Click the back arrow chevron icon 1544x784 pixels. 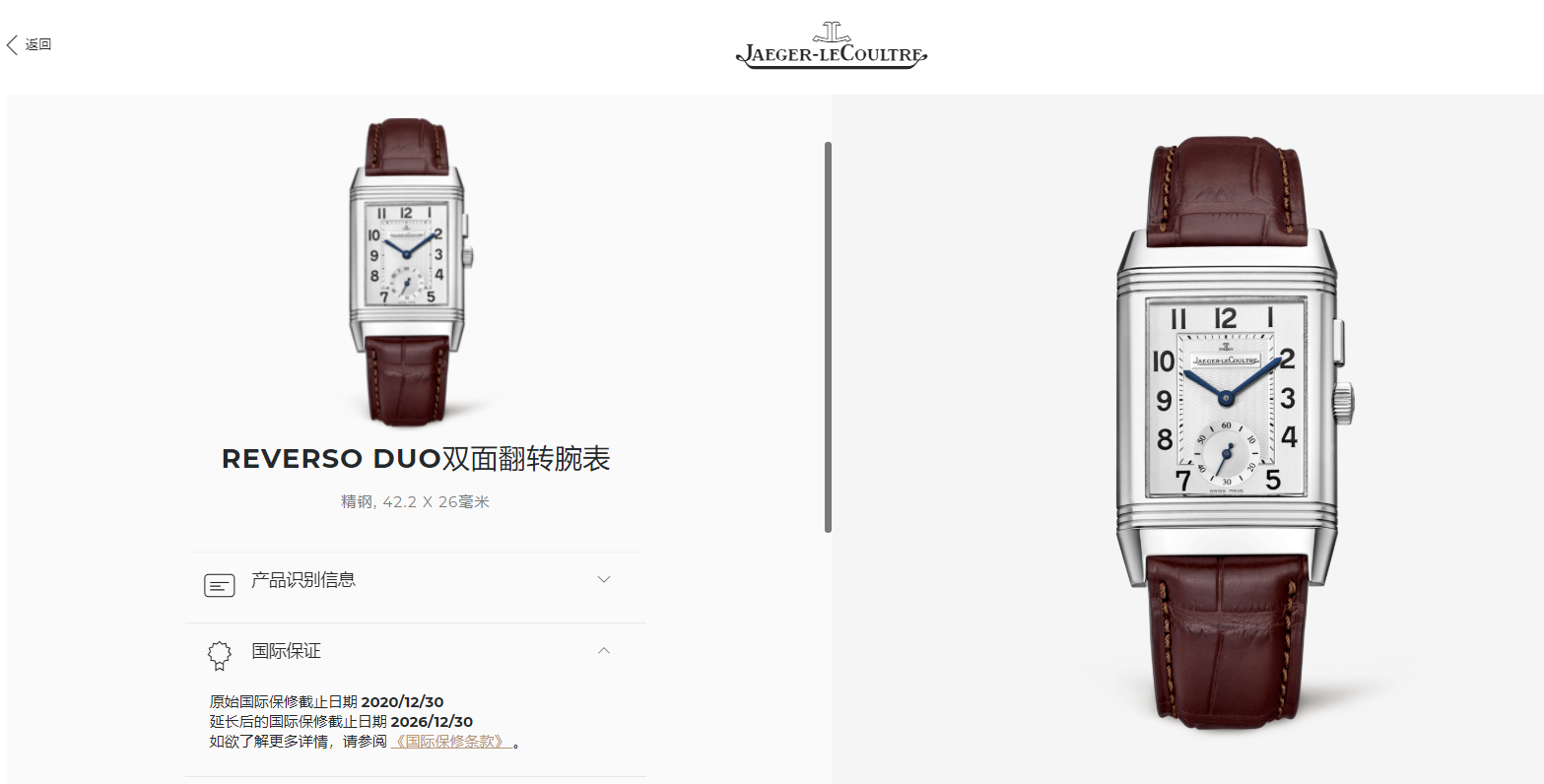tap(12, 44)
